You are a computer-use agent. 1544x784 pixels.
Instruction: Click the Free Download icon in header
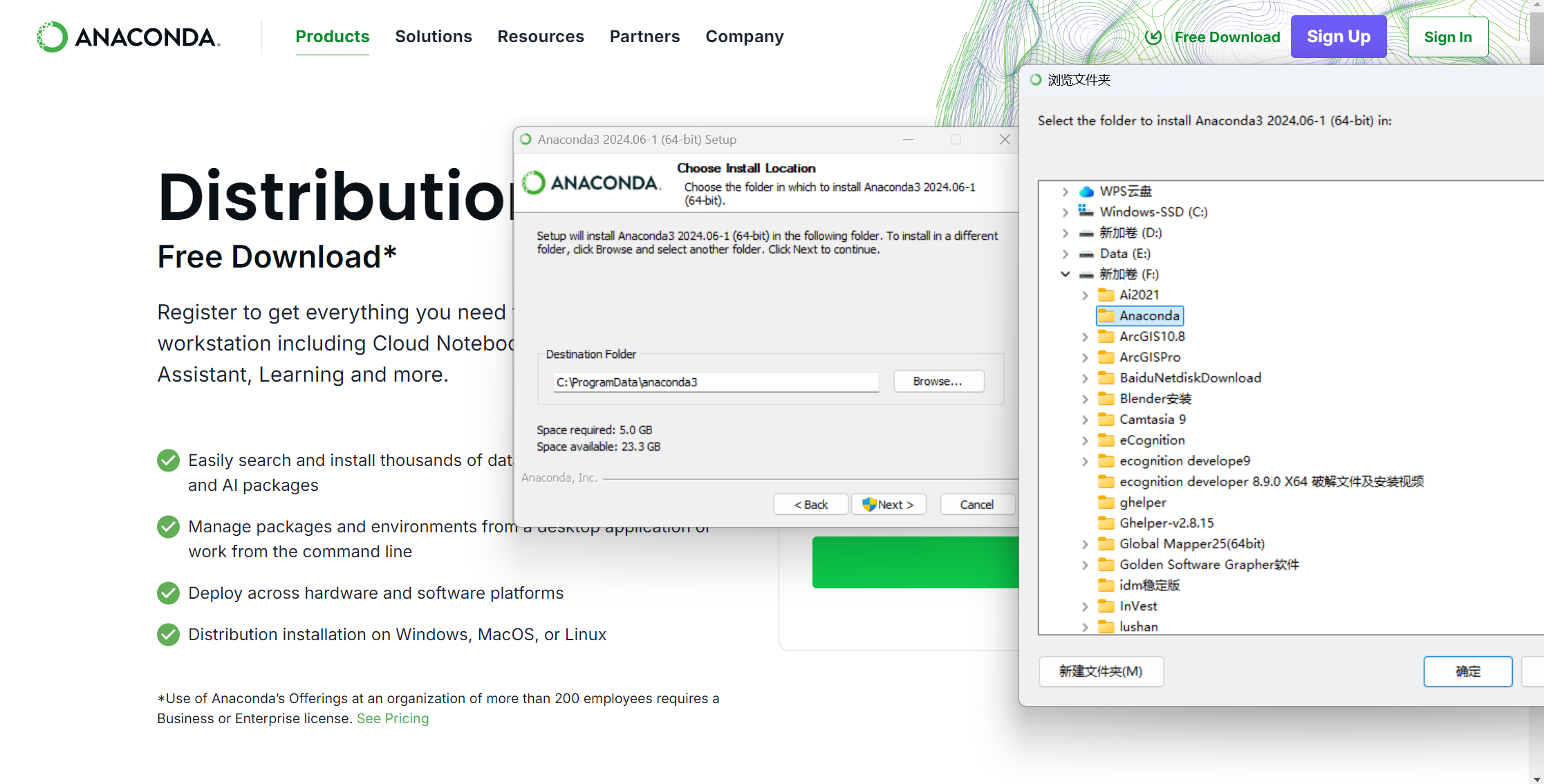pos(1153,37)
